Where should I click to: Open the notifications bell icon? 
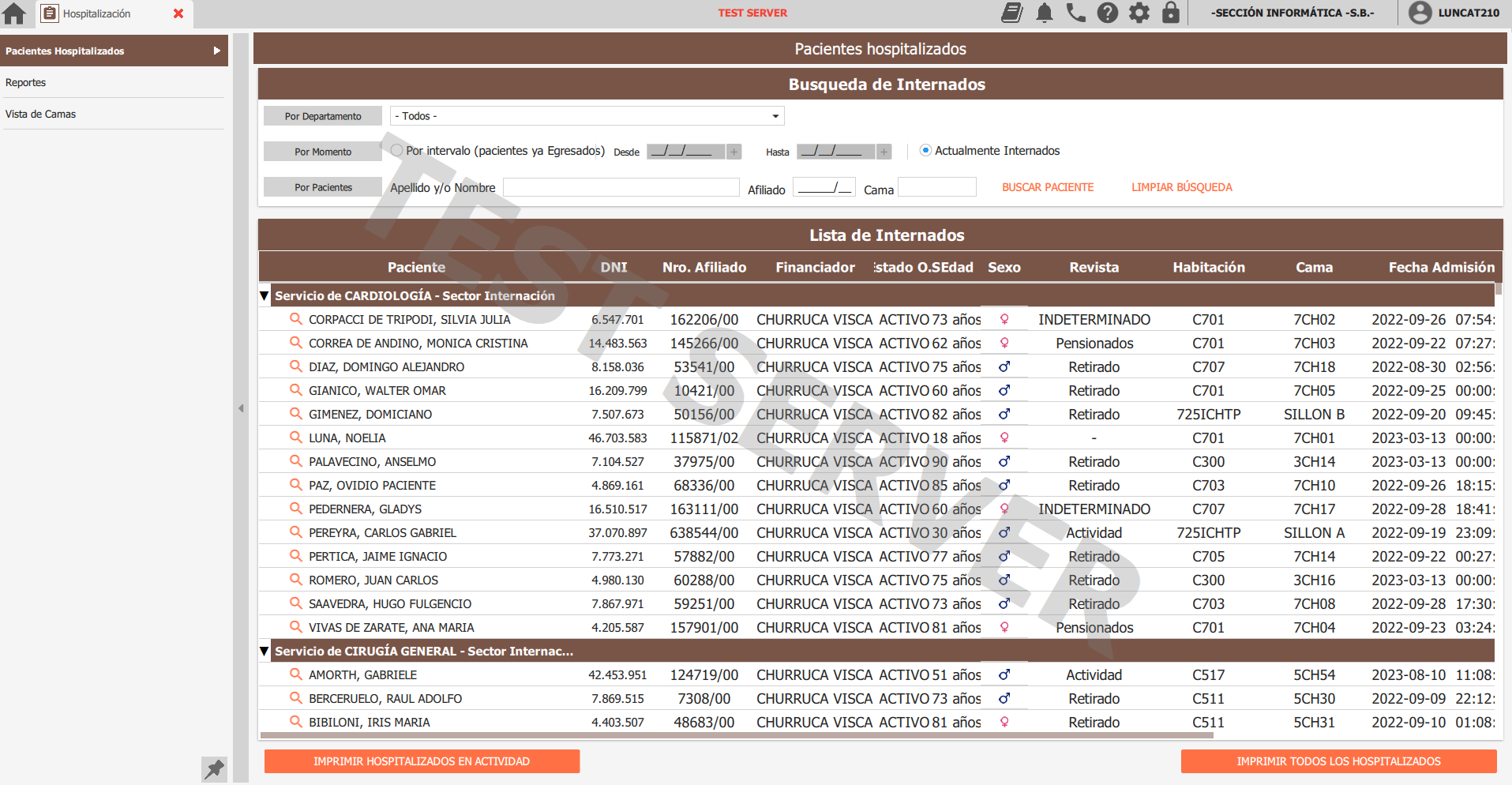click(1045, 13)
